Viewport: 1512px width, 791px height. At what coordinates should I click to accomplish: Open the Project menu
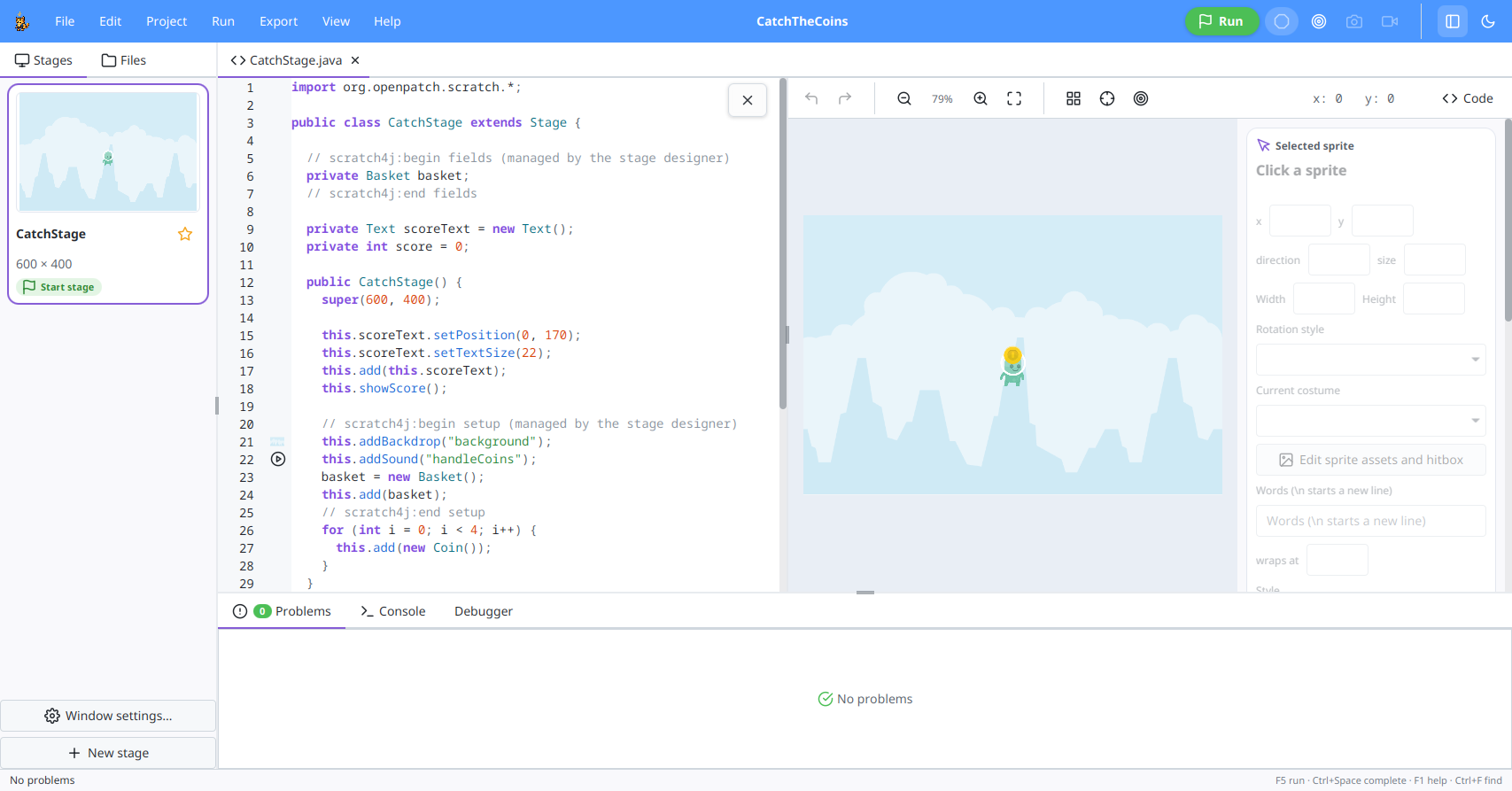pyautogui.click(x=167, y=21)
